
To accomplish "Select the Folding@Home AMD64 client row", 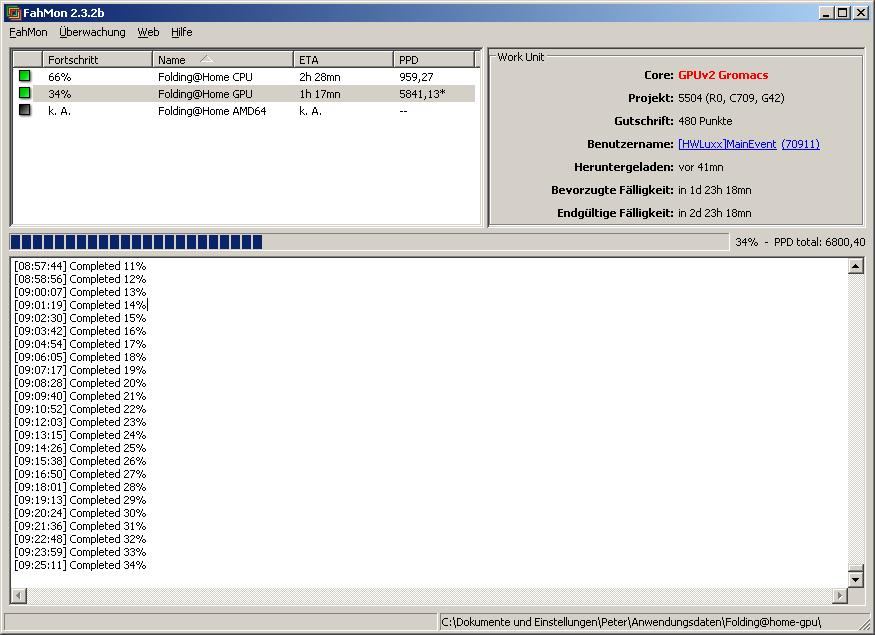I will click(244, 110).
